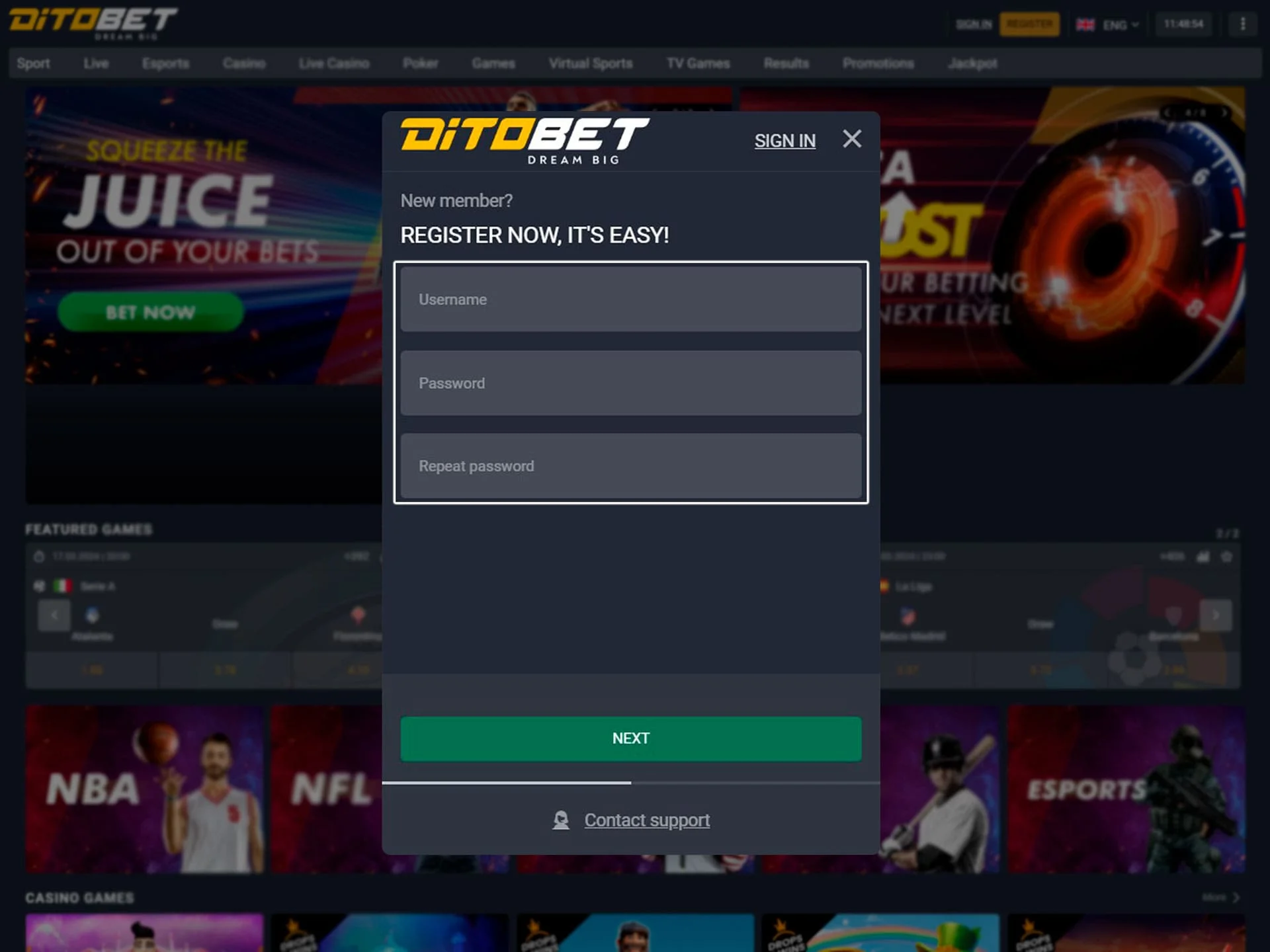1270x952 pixels.
Task: Click the Promotions navigation icon
Action: [x=878, y=63]
